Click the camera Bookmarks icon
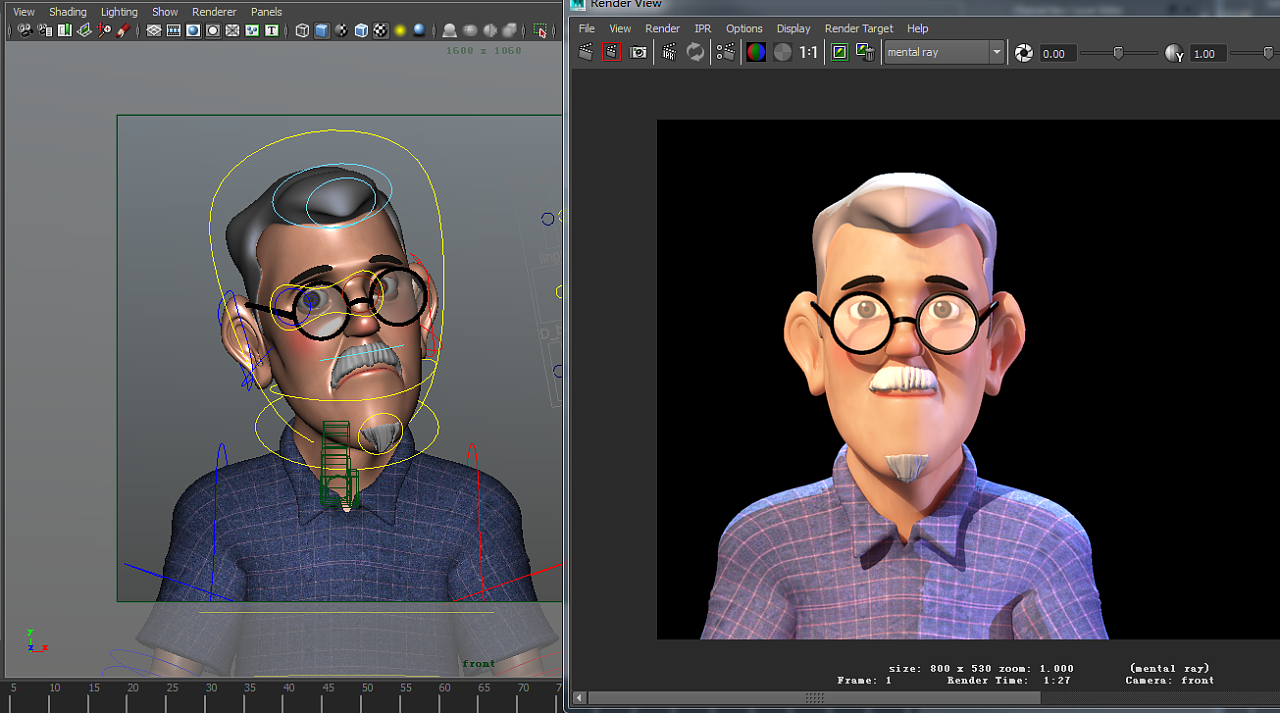The width and height of the screenshot is (1280, 713). pos(65,31)
